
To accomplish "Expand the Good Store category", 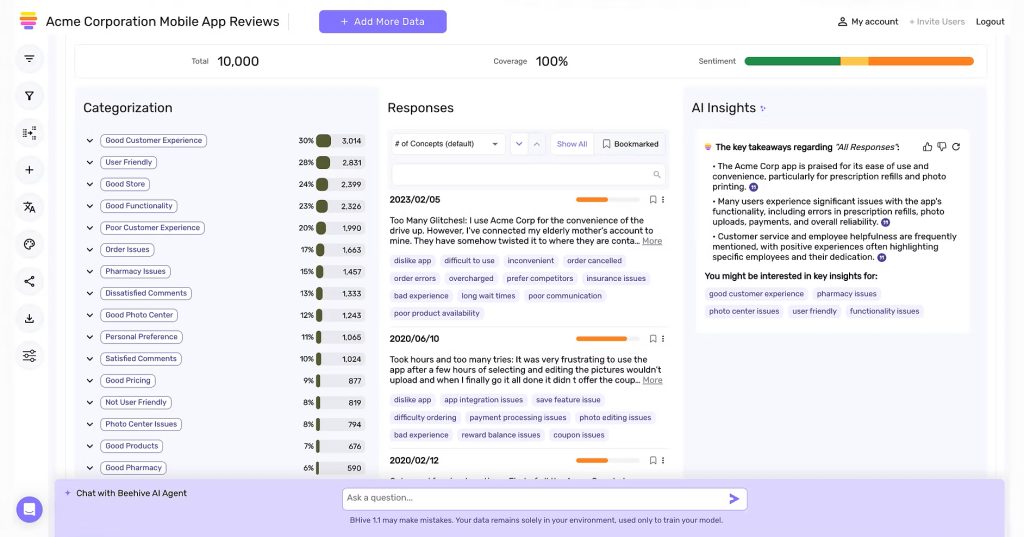I will pyautogui.click(x=89, y=184).
